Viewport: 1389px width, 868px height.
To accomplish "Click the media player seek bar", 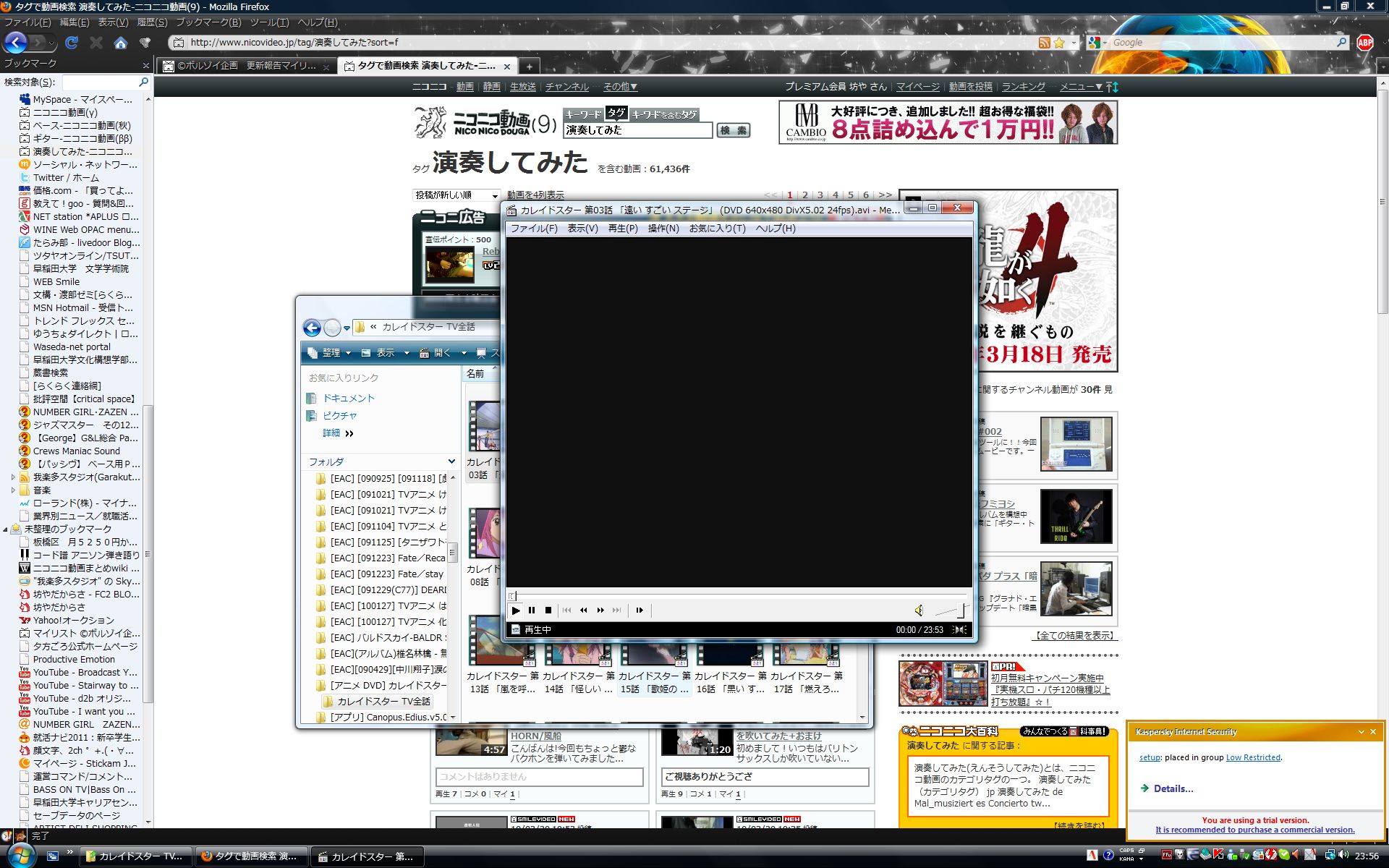I will click(738, 595).
